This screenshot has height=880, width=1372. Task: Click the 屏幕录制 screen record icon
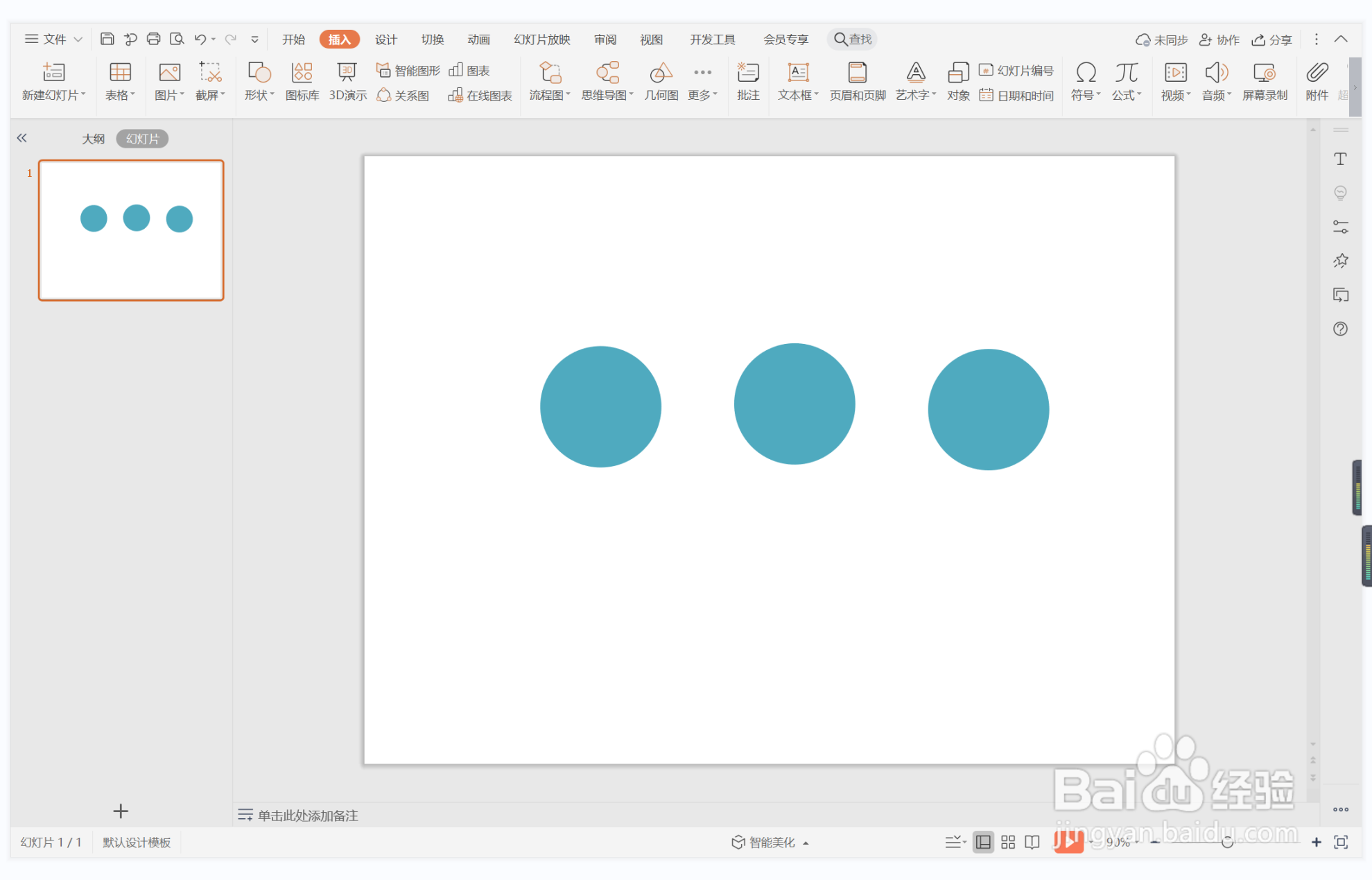1264,81
